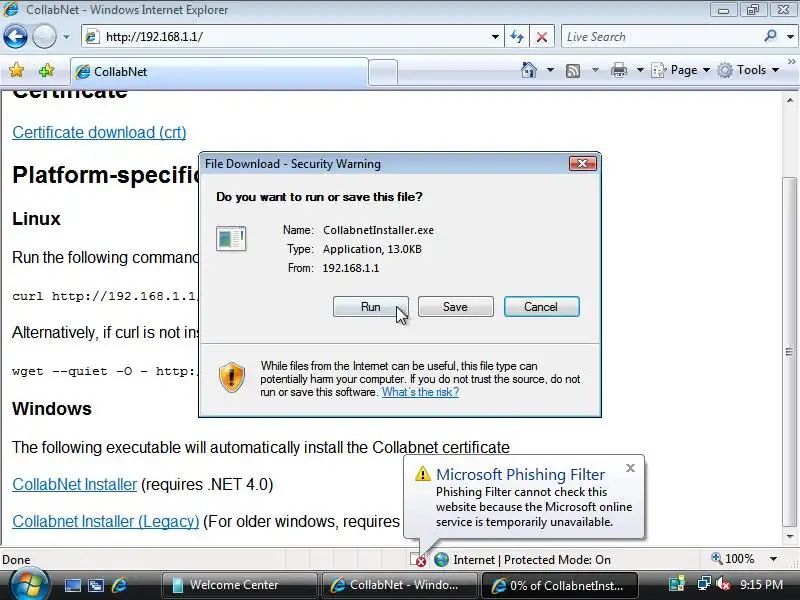Click the phishing filter status bar icon
Screen dimensions: 800x600
pyautogui.click(x=418, y=560)
